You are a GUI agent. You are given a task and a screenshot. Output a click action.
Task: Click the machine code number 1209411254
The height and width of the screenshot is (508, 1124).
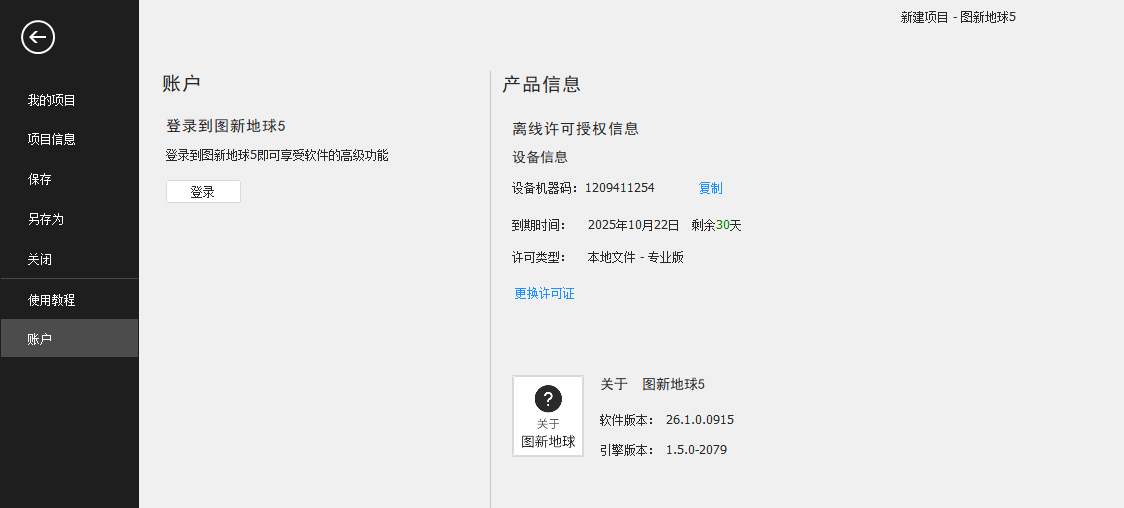click(x=620, y=188)
